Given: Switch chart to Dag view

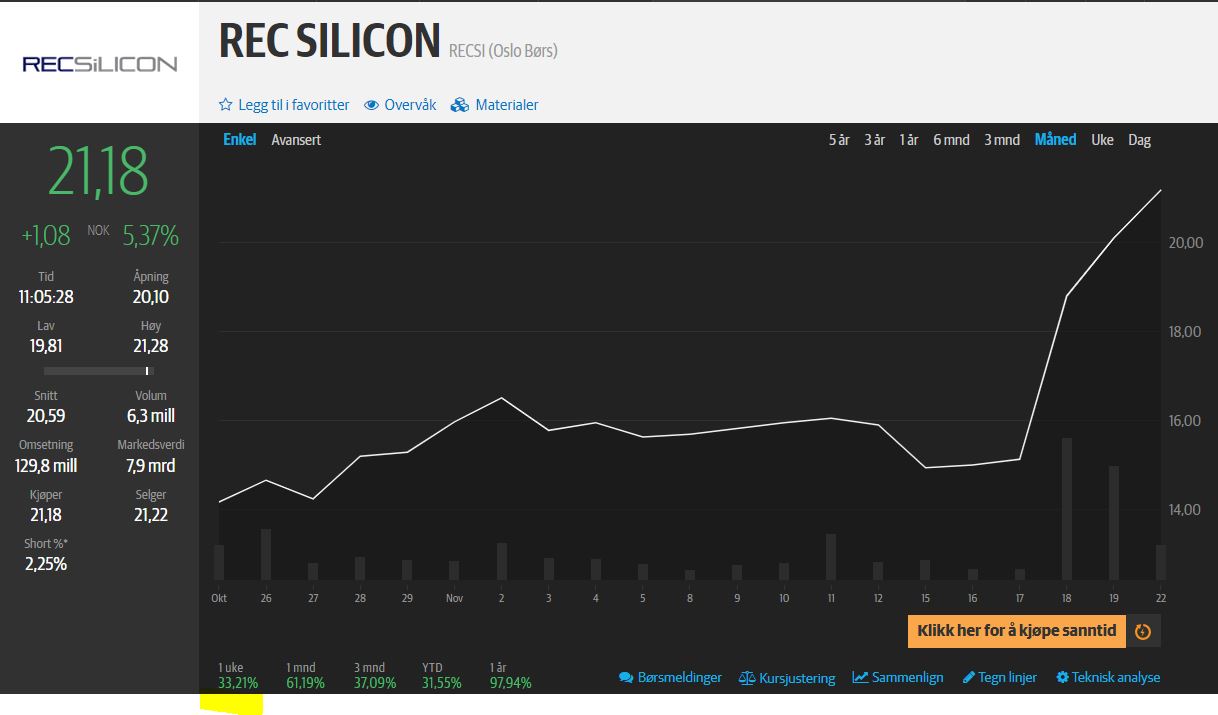Looking at the screenshot, I should pos(1139,140).
